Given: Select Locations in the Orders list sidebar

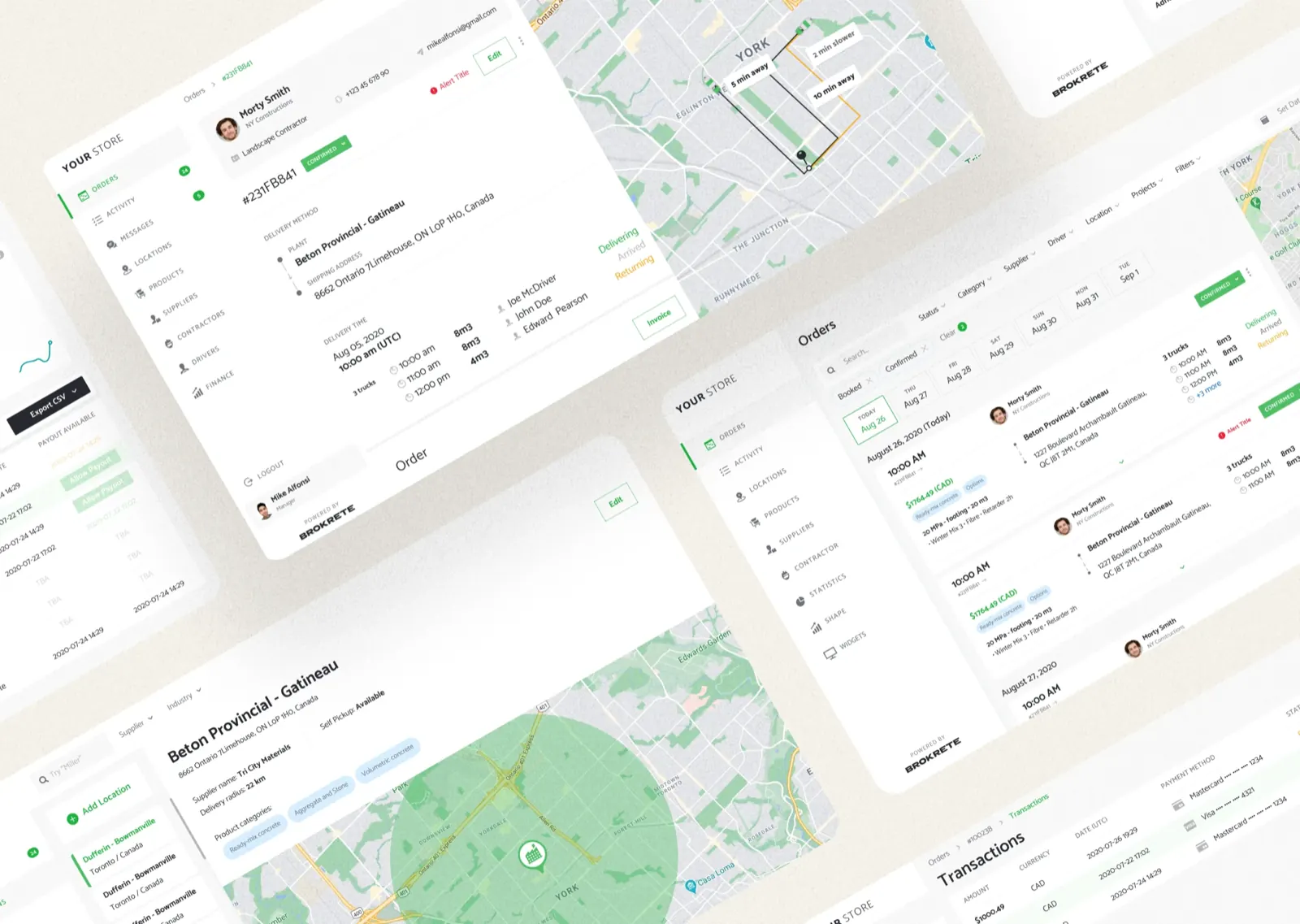Looking at the screenshot, I should point(759,485).
